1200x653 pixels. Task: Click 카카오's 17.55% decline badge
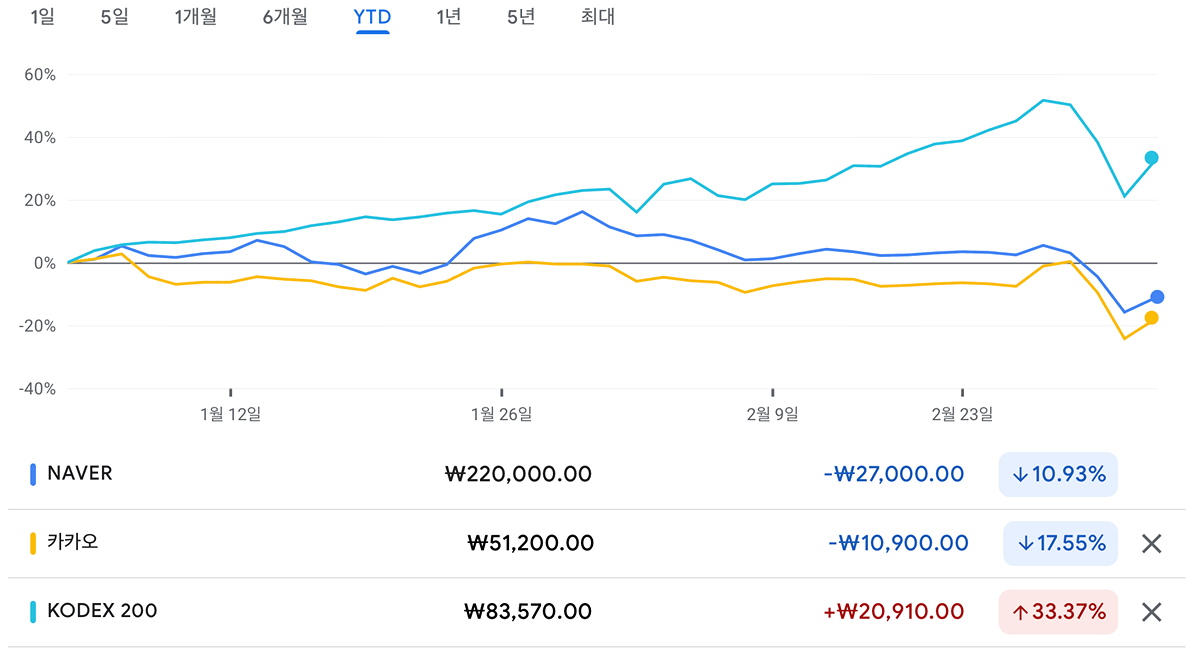(1062, 543)
